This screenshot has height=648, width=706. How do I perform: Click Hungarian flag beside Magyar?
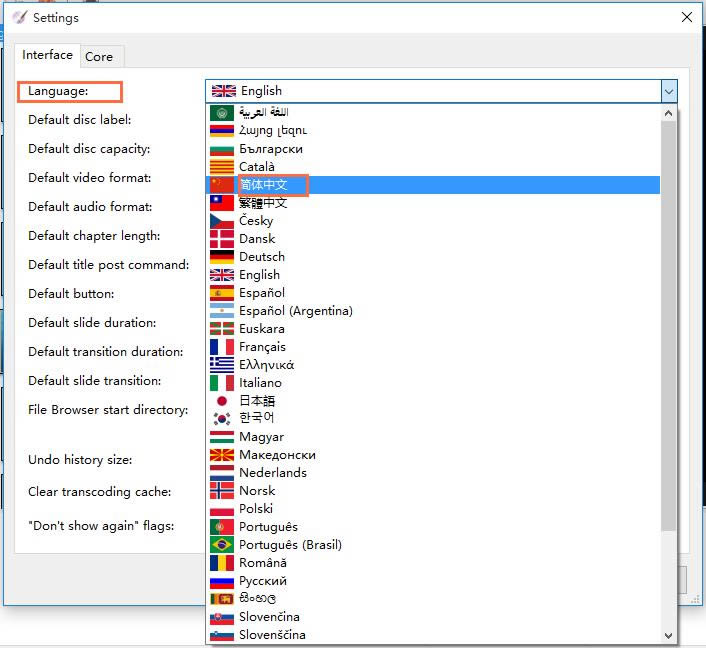(x=222, y=437)
